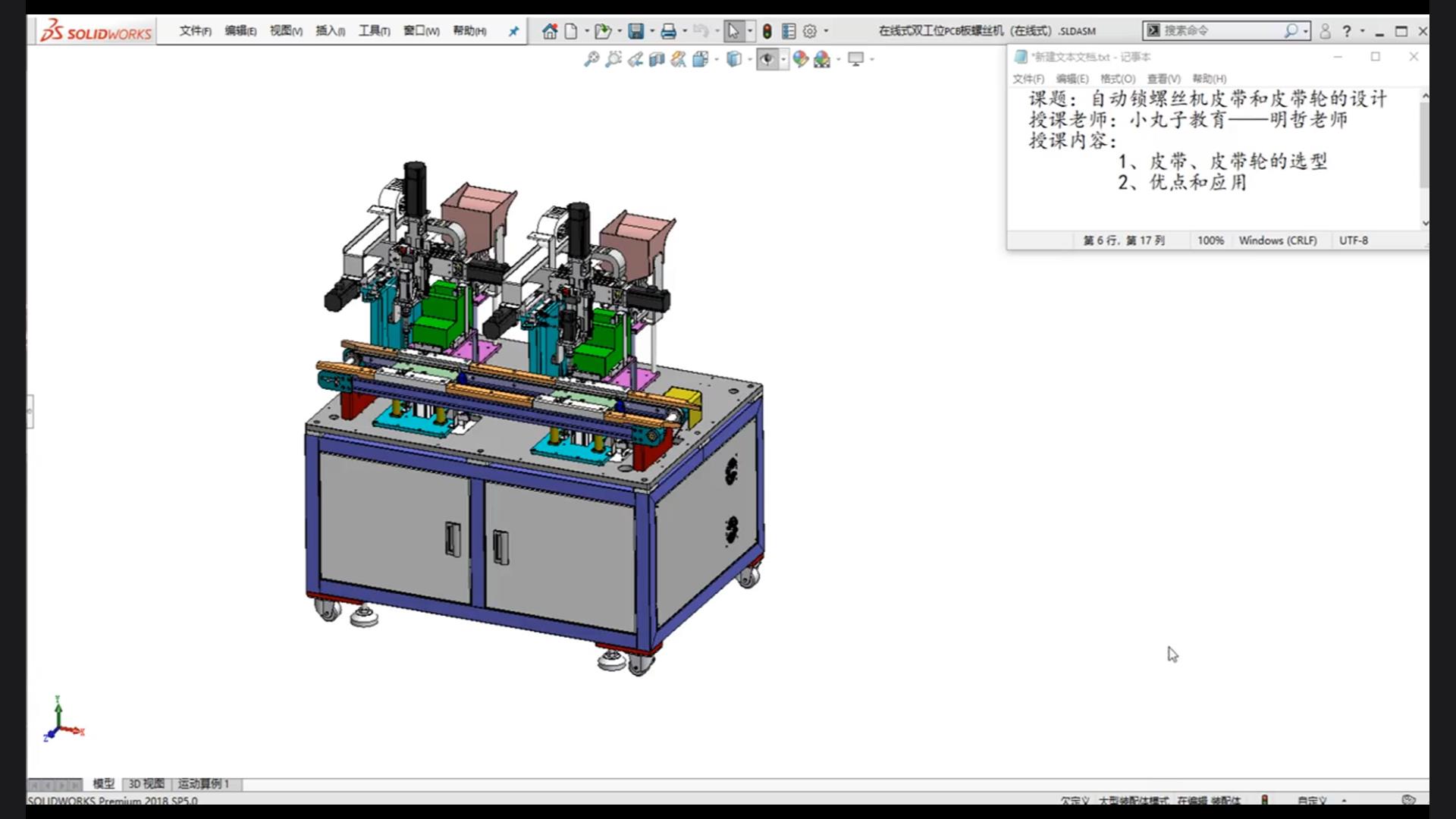Create a new document with the New icon
The height and width of the screenshot is (819, 1456).
coord(571,31)
